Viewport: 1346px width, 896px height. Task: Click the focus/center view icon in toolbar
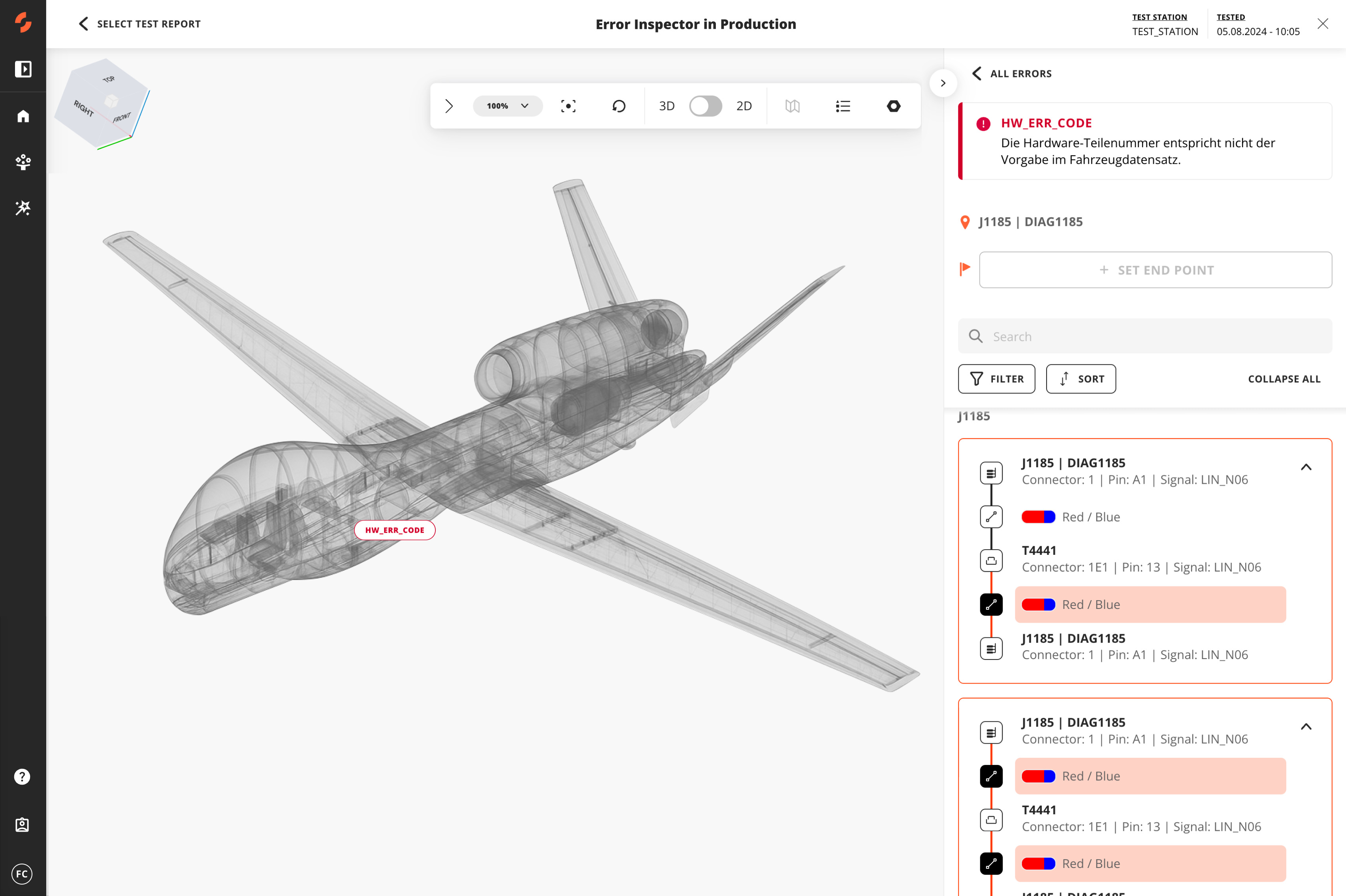[x=568, y=106]
